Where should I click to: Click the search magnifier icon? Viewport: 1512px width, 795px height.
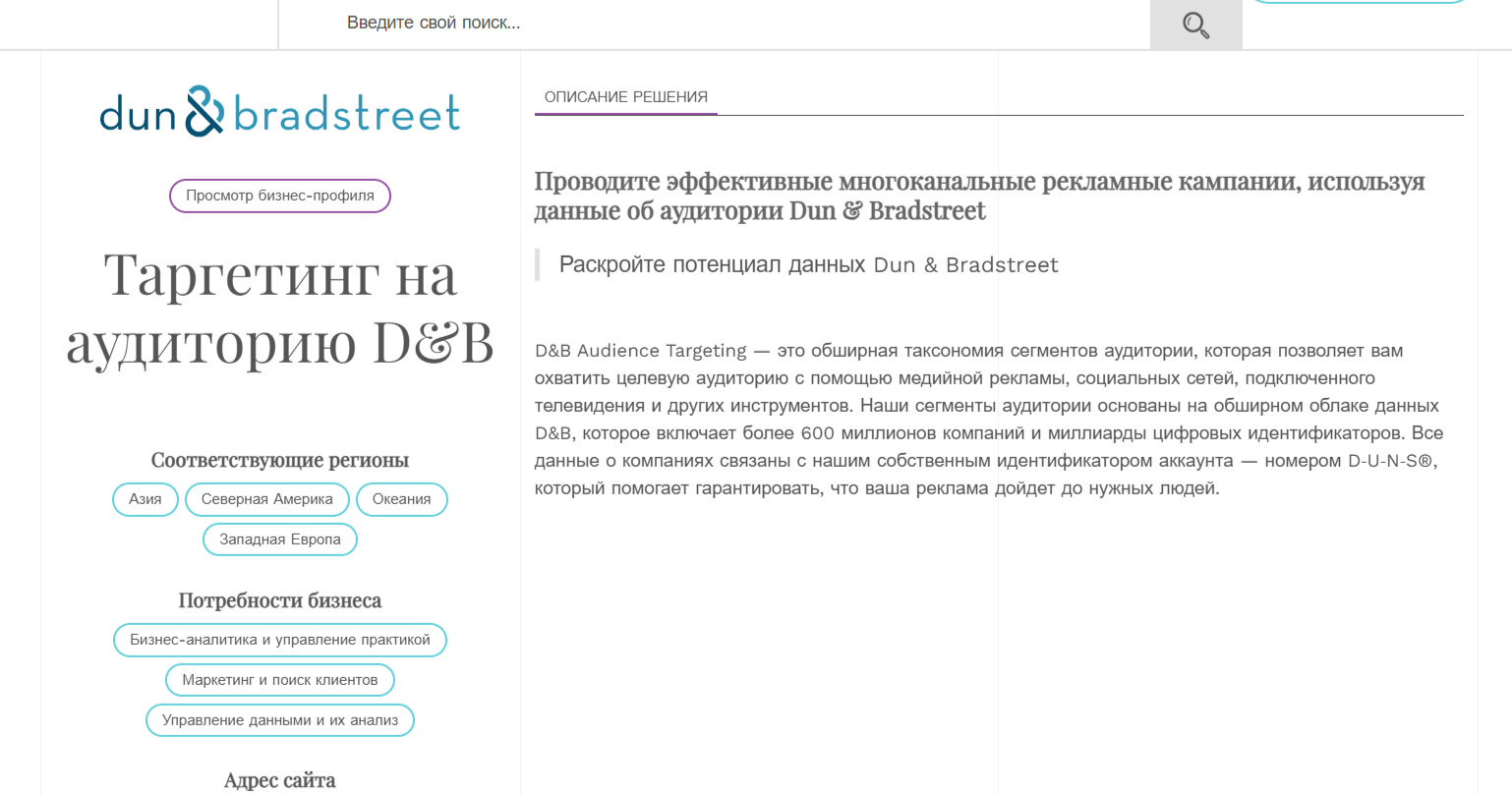(1195, 25)
